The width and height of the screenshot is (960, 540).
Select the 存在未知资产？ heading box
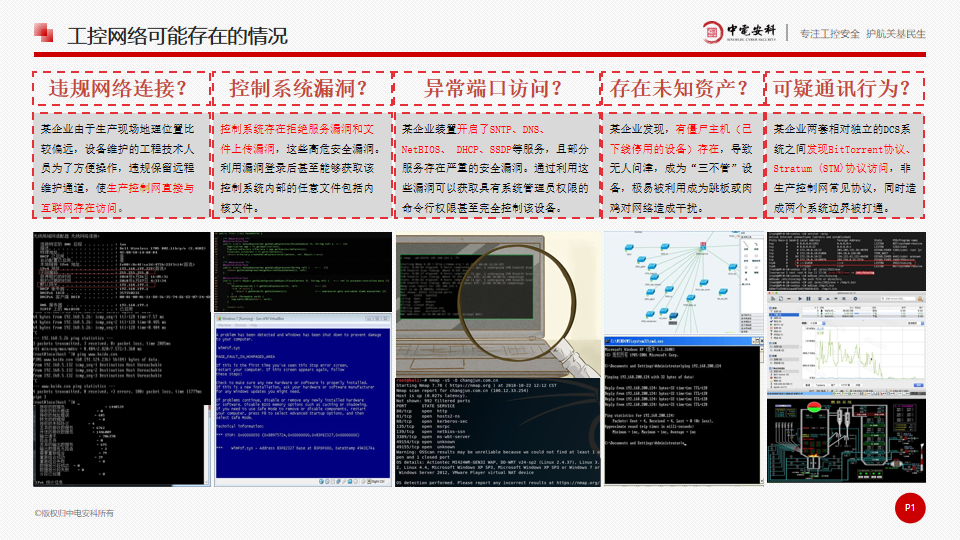(x=682, y=88)
